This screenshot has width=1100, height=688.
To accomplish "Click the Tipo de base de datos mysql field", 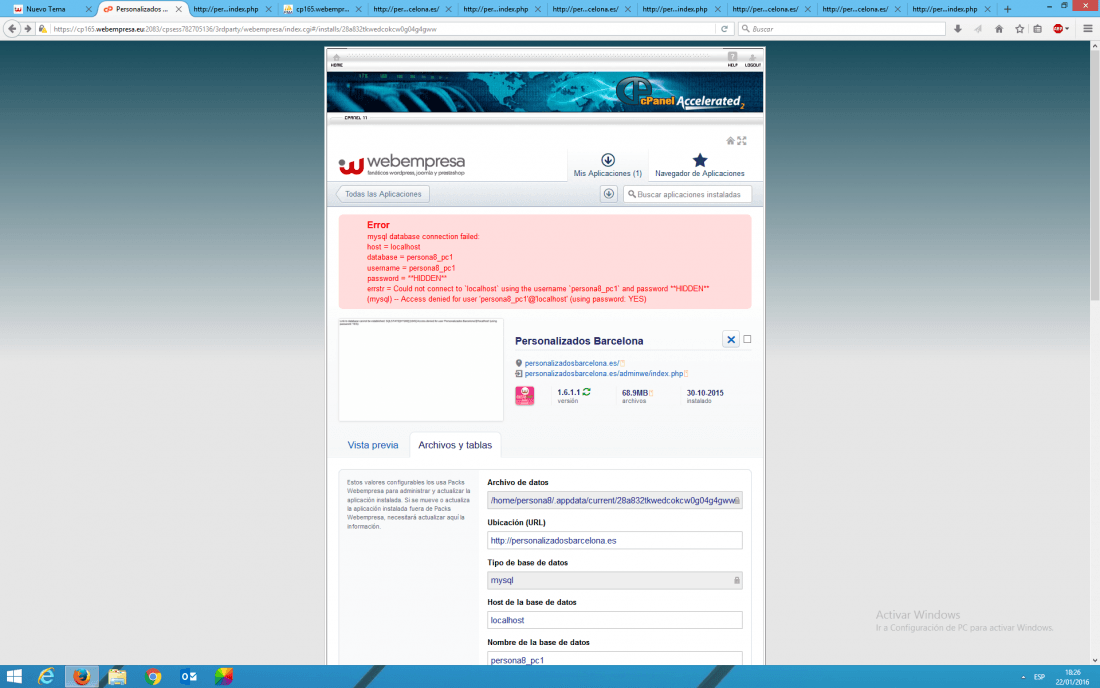I will click(615, 581).
